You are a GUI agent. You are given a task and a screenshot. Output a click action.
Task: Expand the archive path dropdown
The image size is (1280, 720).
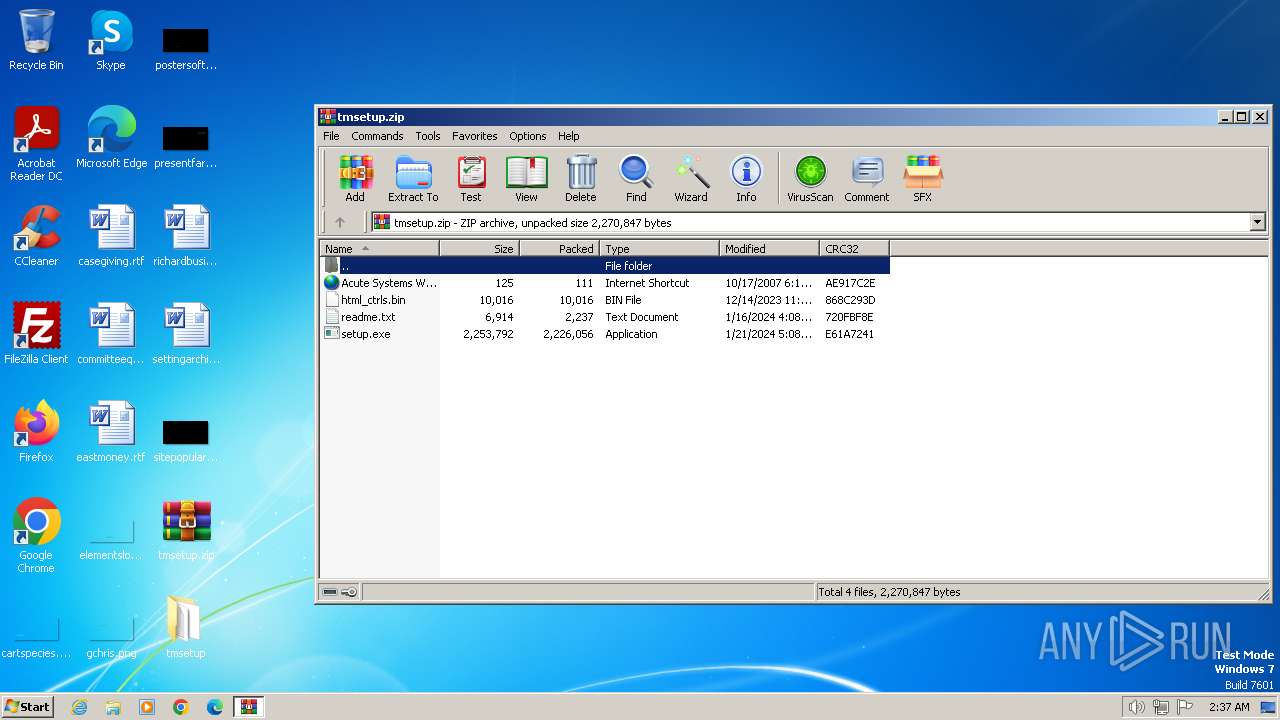1258,222
